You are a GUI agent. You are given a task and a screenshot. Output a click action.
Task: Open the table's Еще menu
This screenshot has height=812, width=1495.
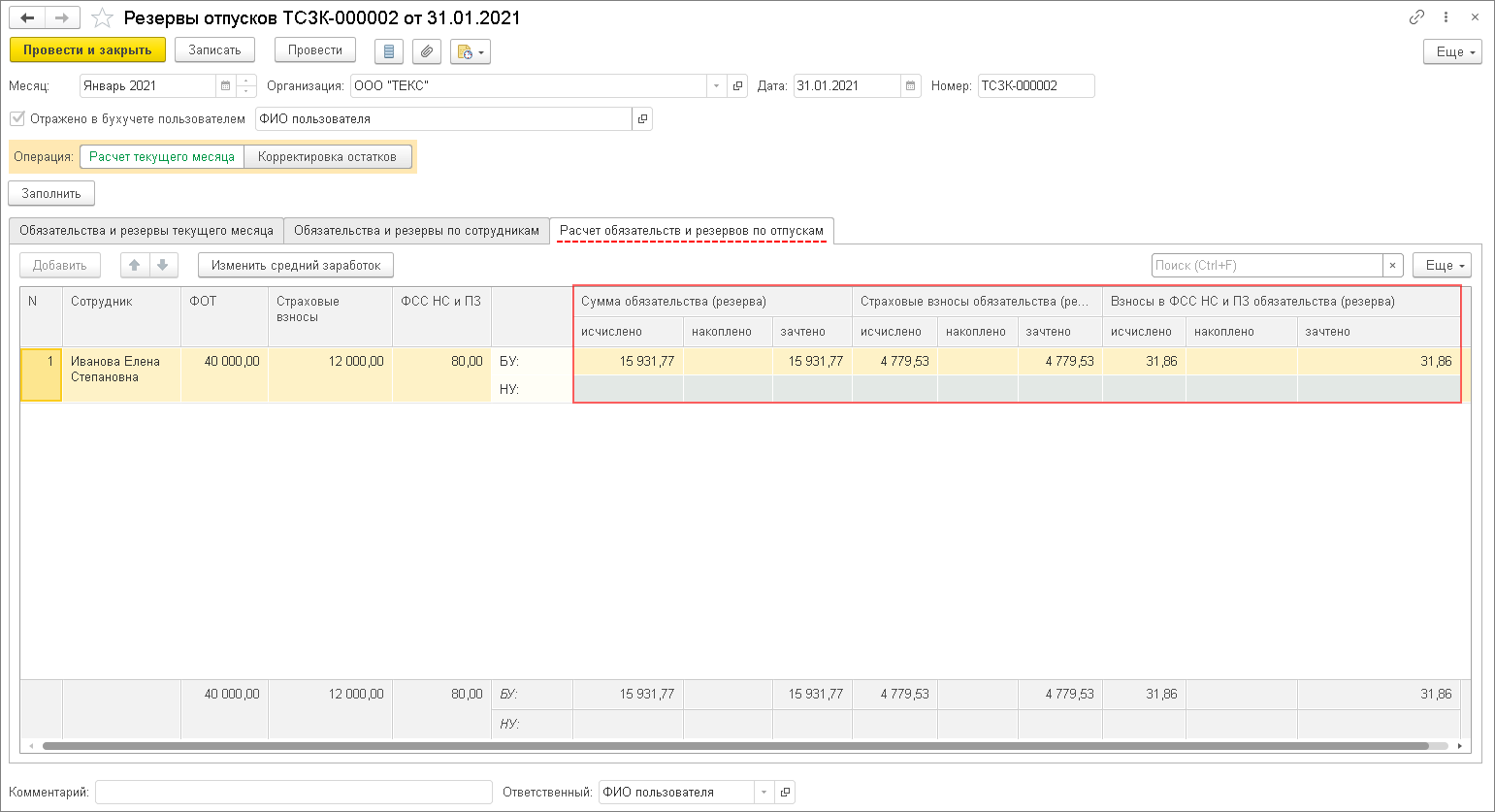[x=1442, y=266]
